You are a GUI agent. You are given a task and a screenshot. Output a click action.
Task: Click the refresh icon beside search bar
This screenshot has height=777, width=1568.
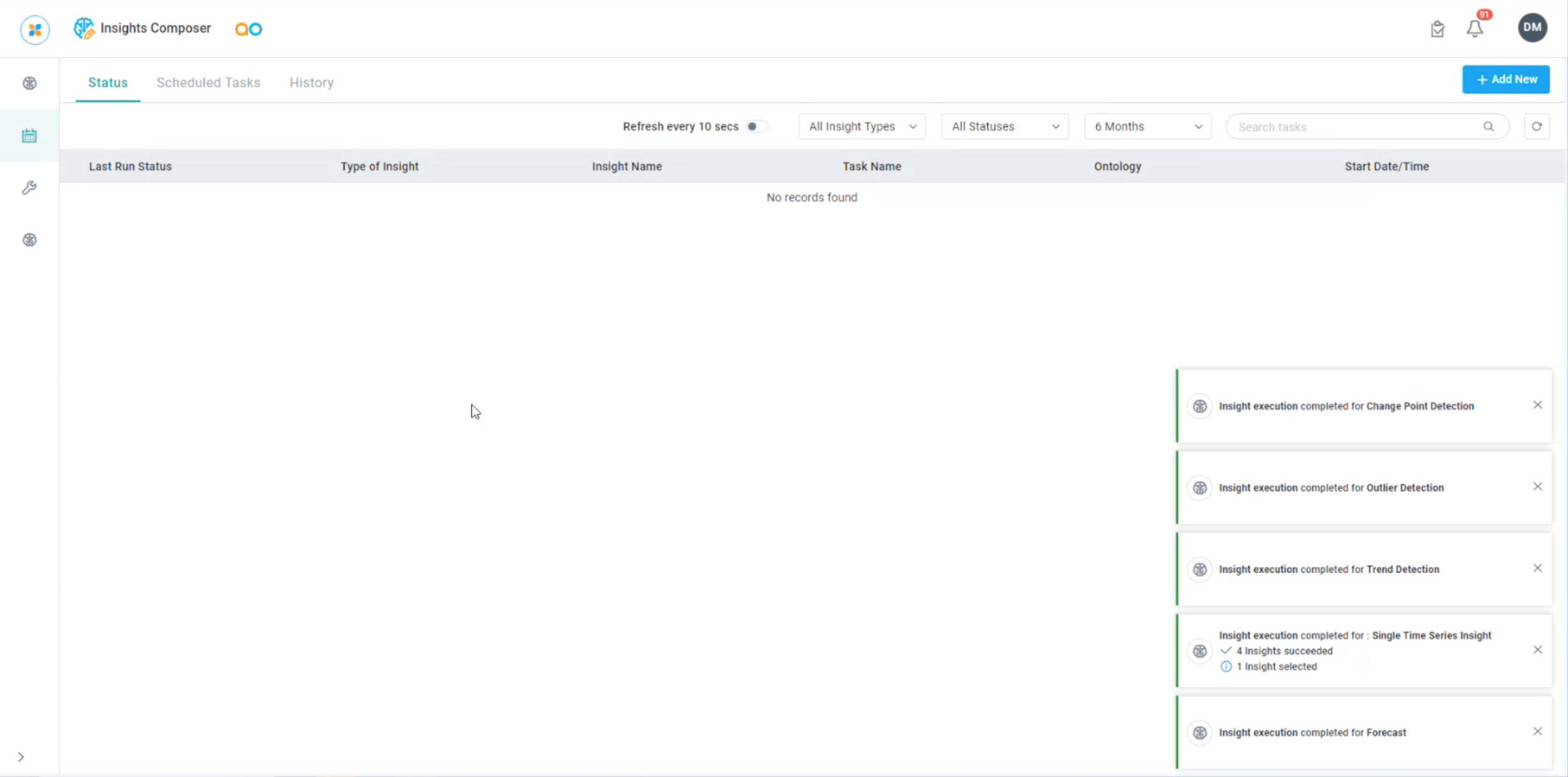[x=1537, y=126]
